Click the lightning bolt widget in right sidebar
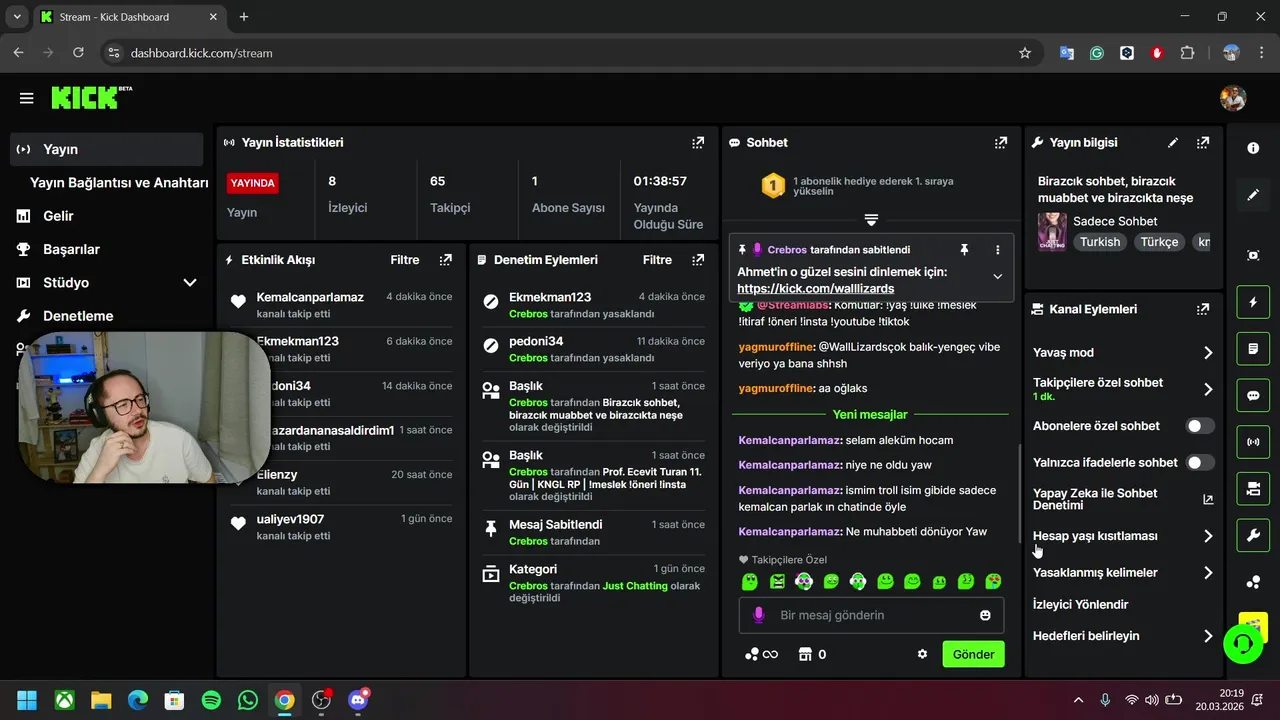 (x=1253, y=302)
